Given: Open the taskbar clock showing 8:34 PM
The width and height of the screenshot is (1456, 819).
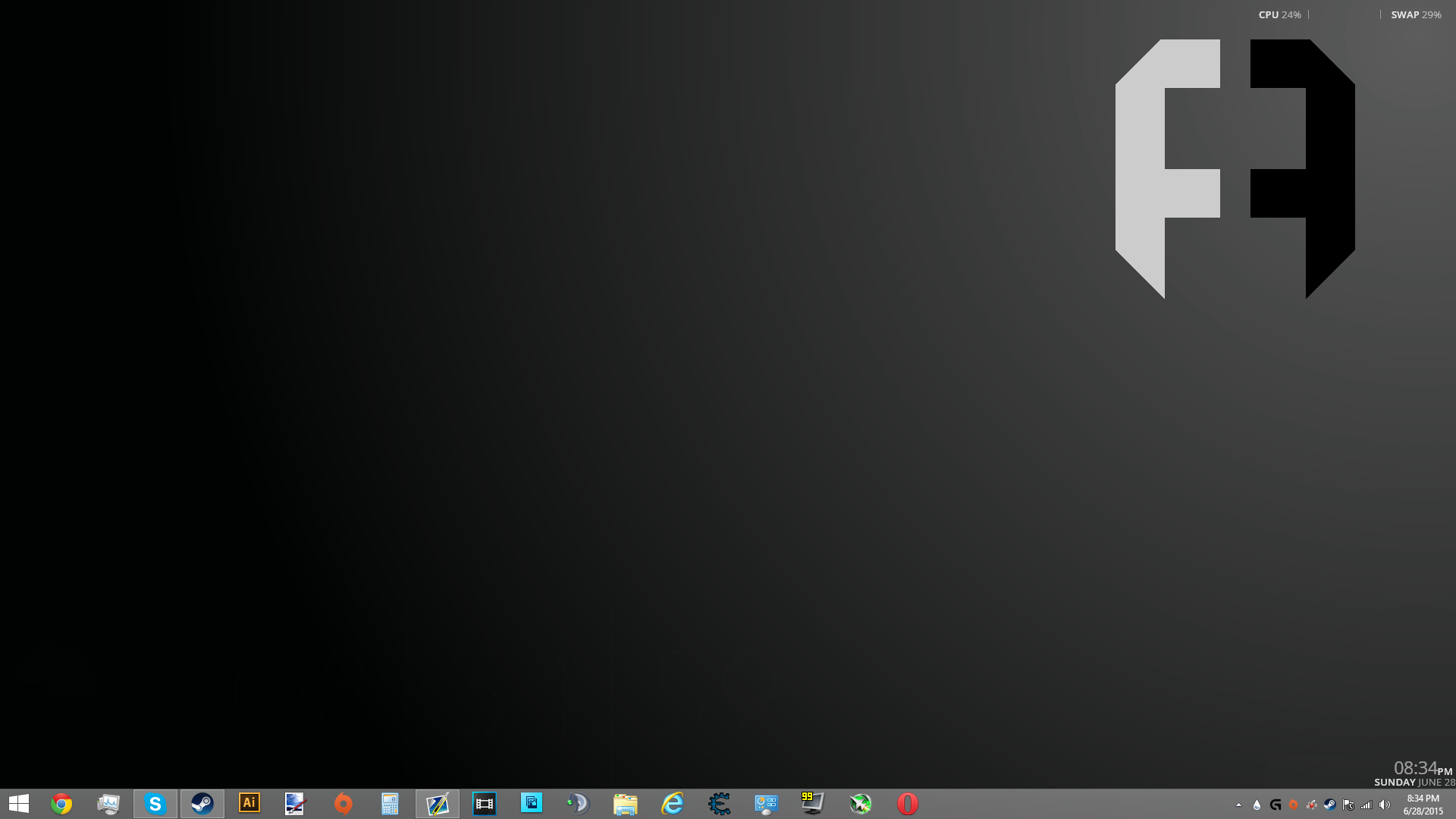Looking at the screenshot, I should click(1423, 805).
